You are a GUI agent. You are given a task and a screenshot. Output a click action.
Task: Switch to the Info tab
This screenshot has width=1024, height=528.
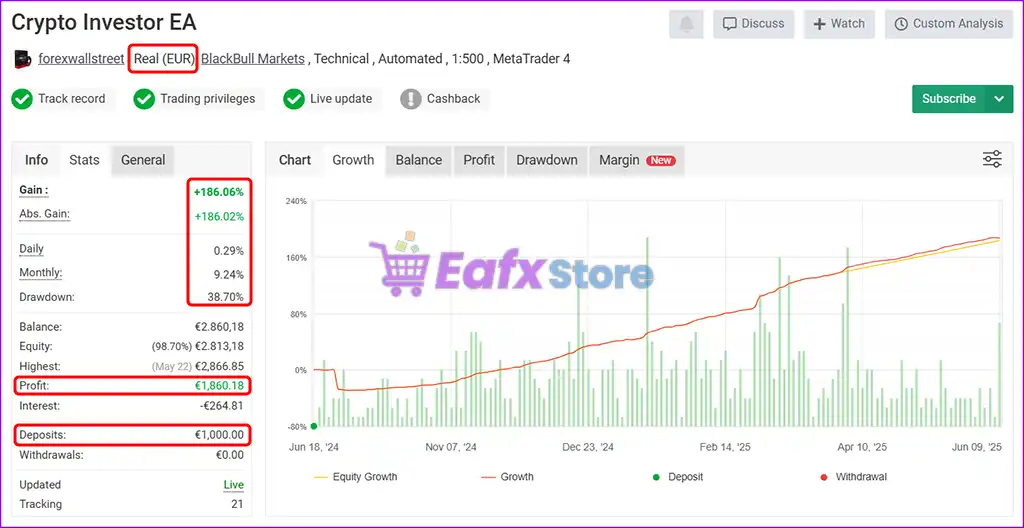(x=37, y=160)
